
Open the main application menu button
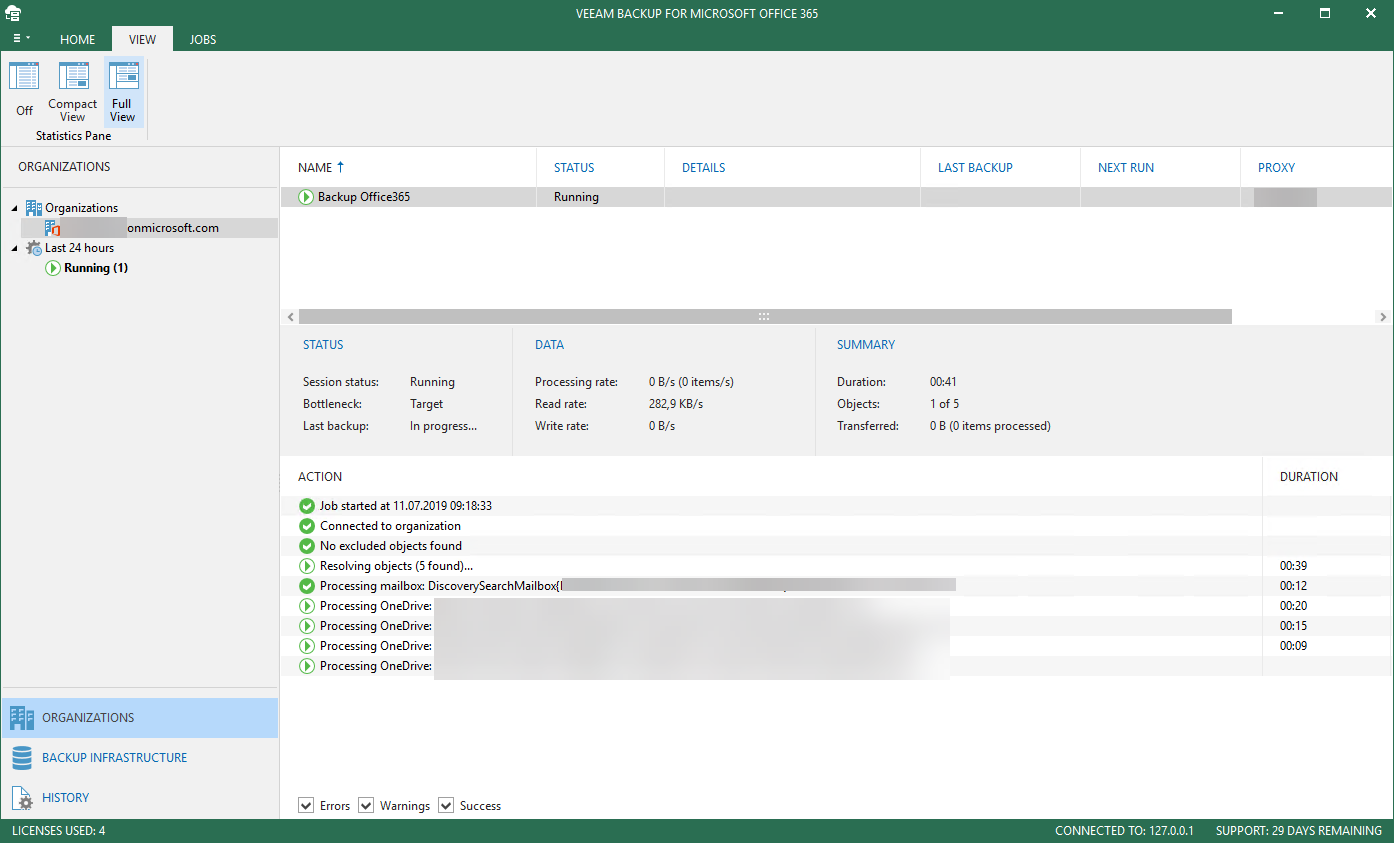point(21,39)
